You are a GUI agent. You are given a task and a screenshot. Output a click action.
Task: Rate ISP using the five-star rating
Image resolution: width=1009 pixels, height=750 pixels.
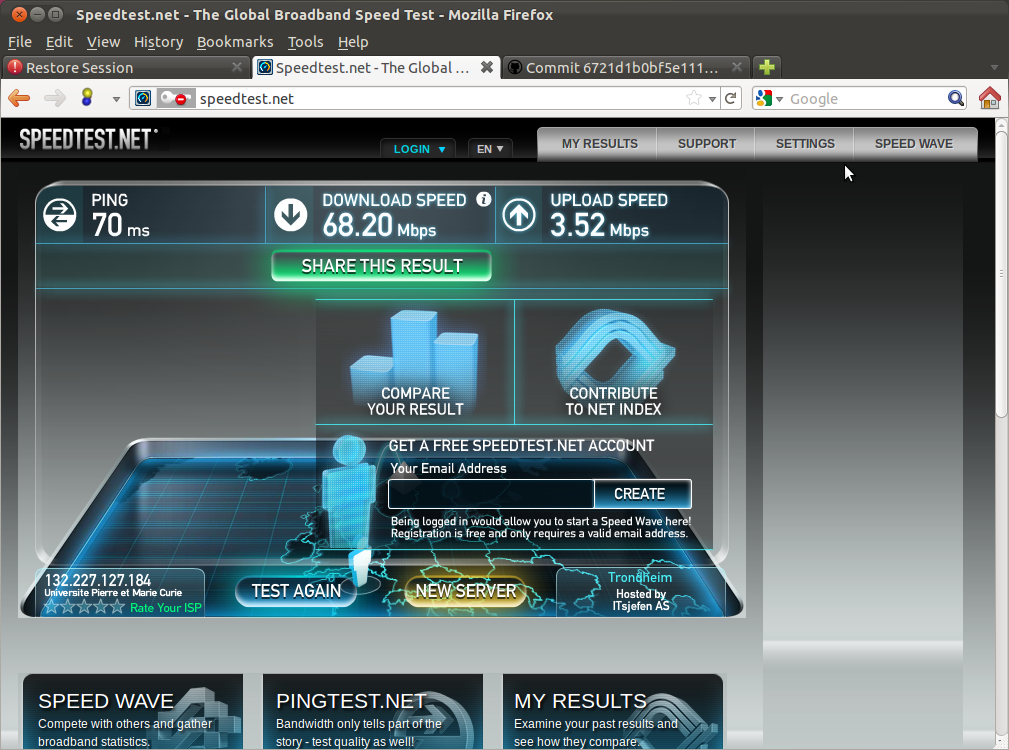[84, 607]
